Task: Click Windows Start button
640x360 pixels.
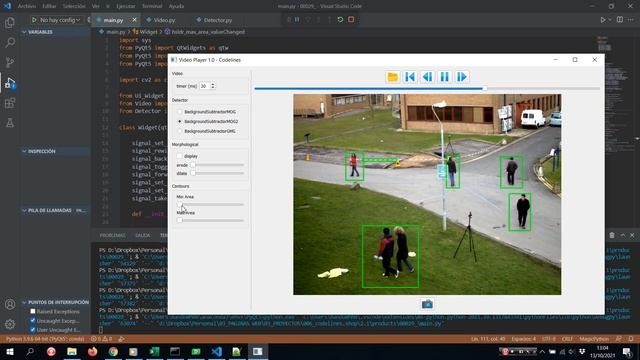Action: tap(10, 351)
